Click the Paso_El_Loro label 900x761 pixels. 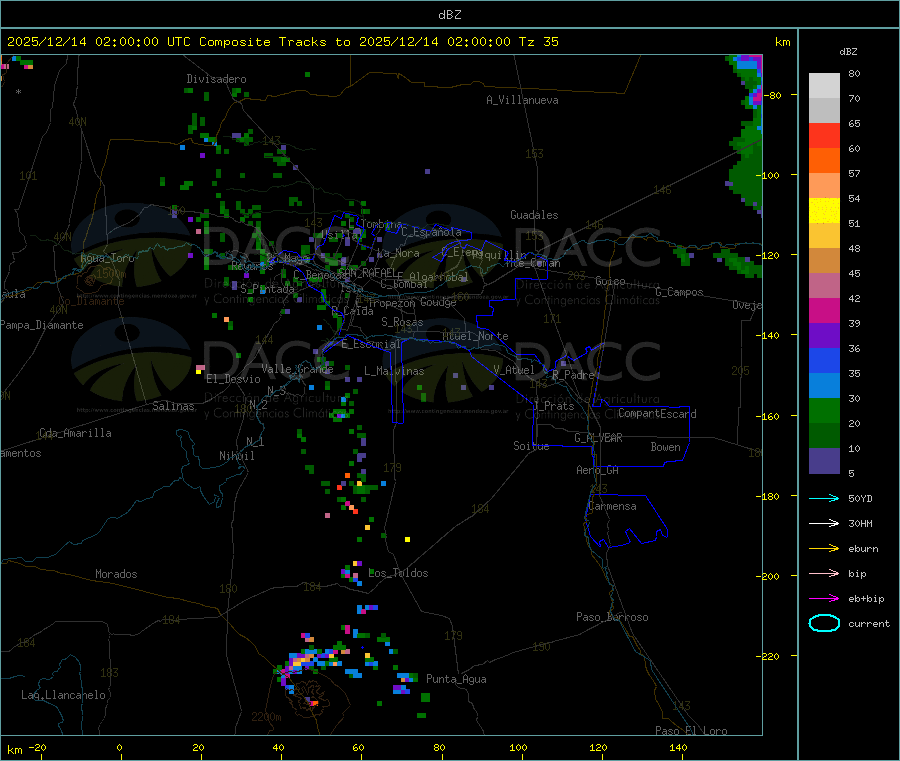click(x=692, y=731)
